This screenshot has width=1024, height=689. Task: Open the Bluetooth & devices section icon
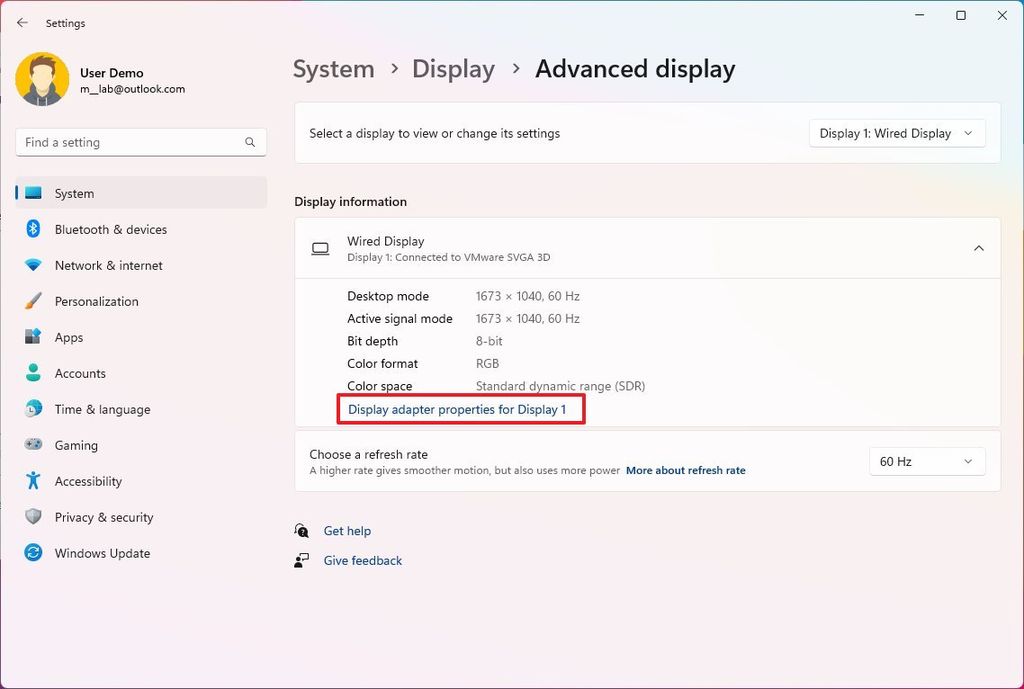click(x=32, y=229)
